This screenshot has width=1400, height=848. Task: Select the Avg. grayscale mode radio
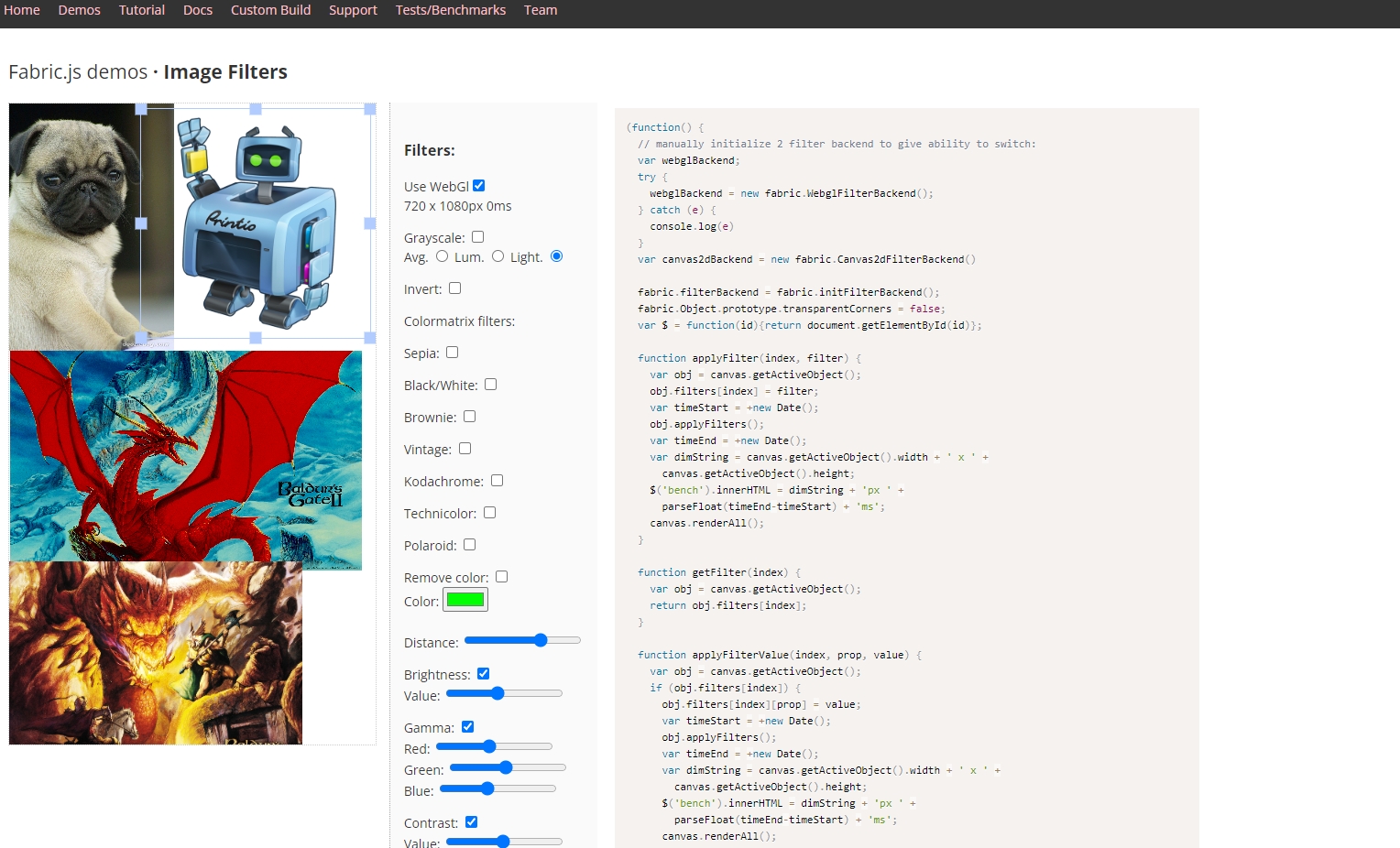(x=442, y=256)
